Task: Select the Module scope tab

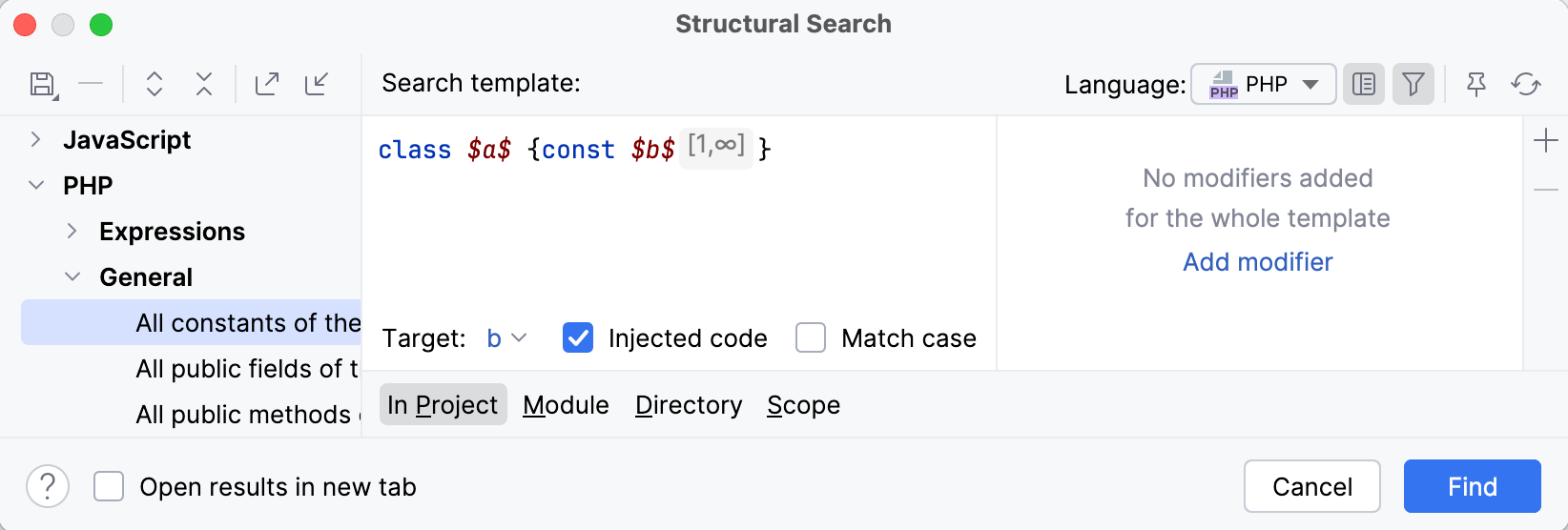Action: coord(566,405)
